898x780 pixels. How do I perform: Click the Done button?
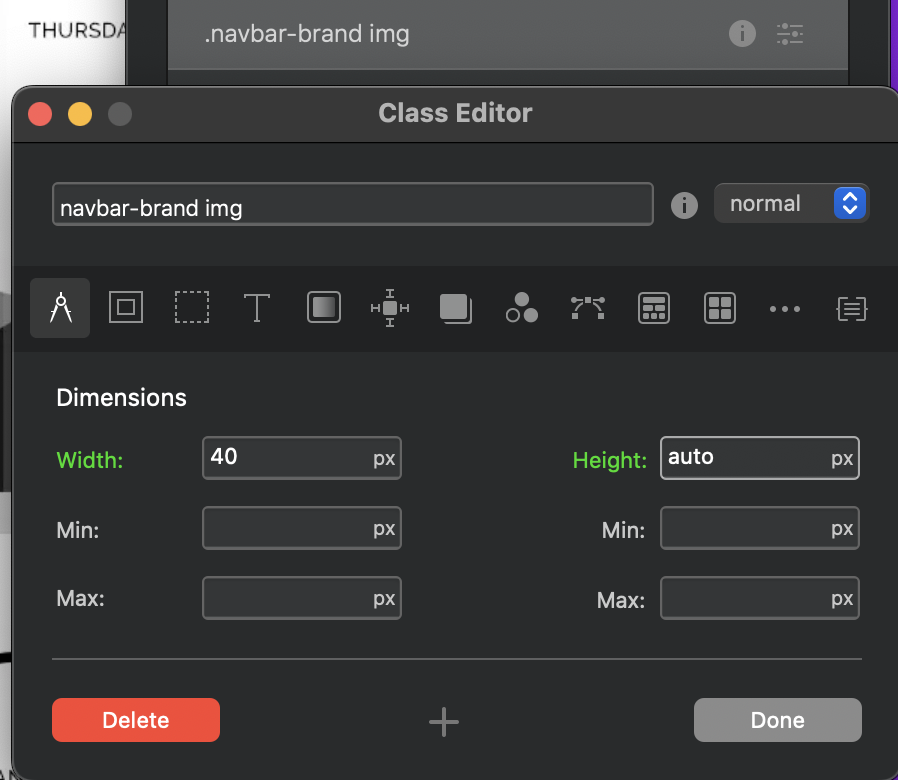pyautogui.click(x=777, y=720)
